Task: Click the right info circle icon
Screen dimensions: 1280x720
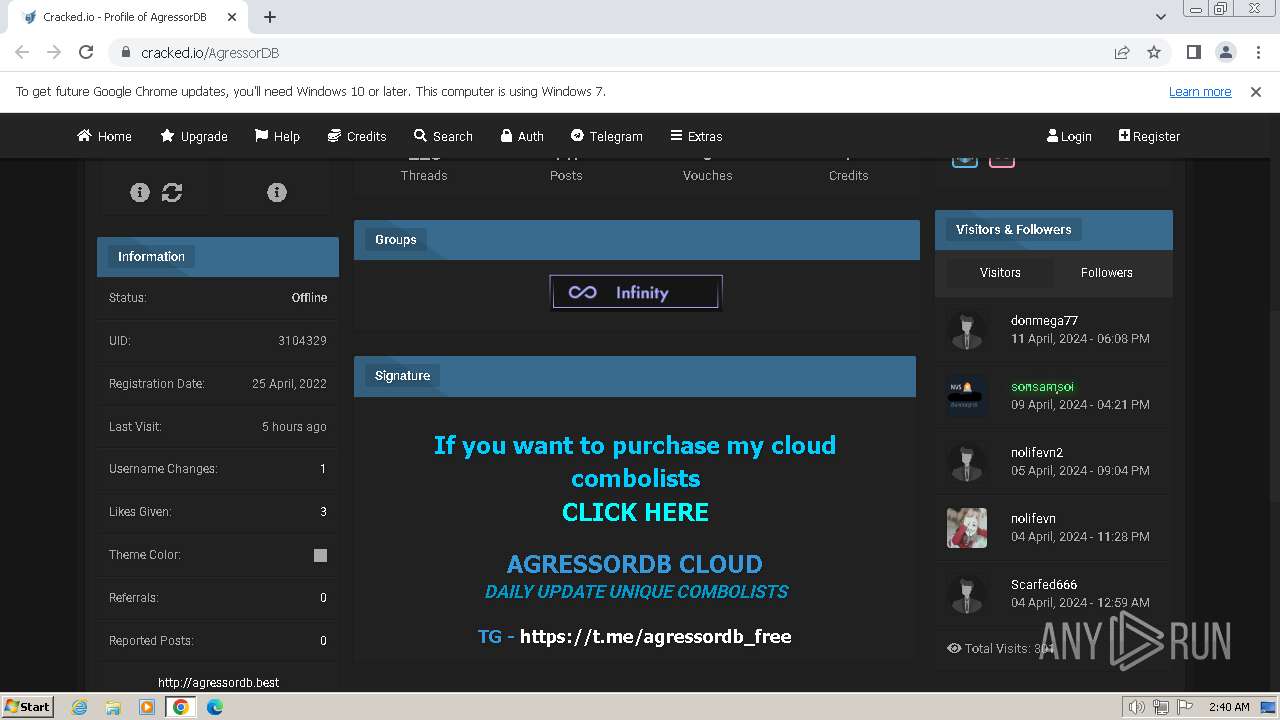Action: click(277, 192)
